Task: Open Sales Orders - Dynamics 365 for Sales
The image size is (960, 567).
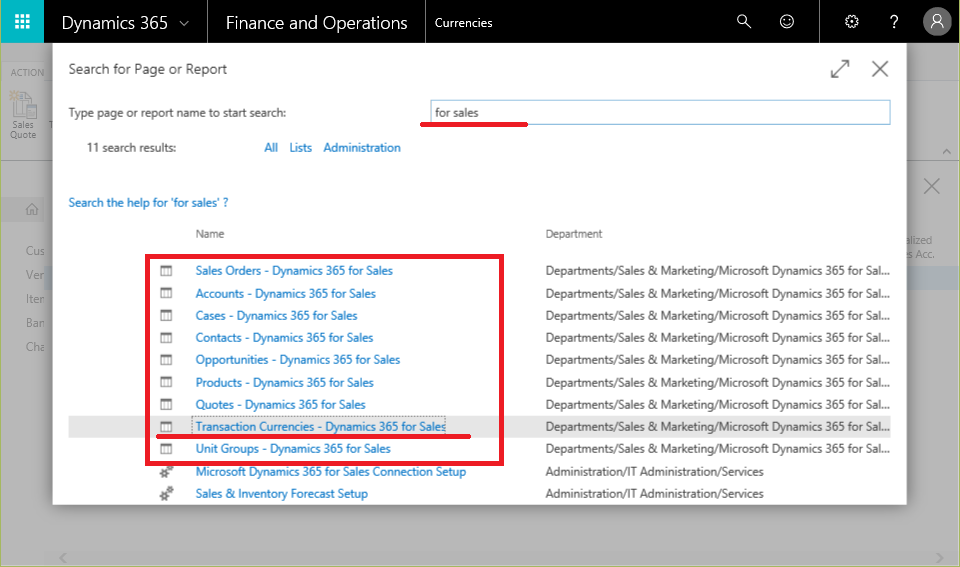Action: pyautogui.click(x=294, y=271)
